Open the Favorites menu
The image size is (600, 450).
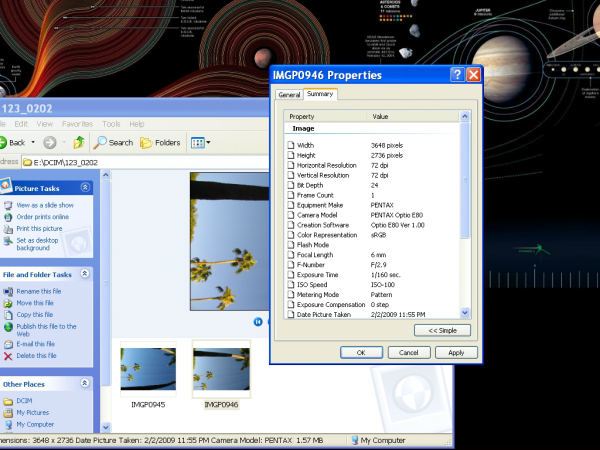pos(77,124)
